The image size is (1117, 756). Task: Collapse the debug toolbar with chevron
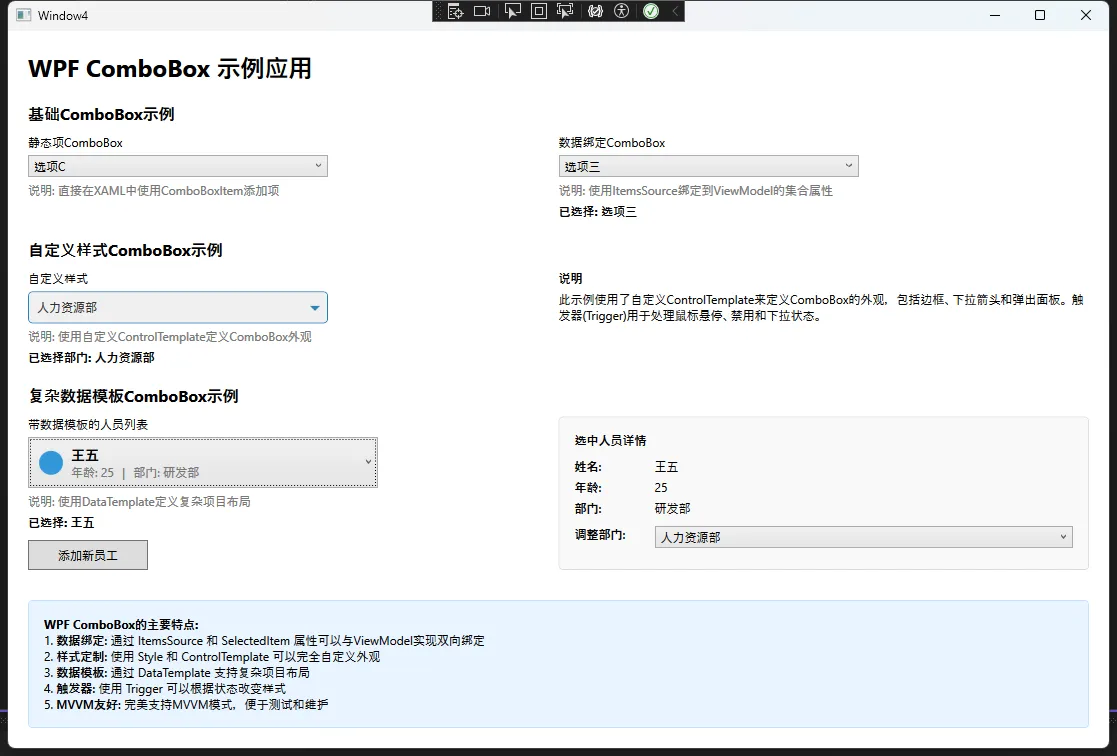[x=675, y=11]
